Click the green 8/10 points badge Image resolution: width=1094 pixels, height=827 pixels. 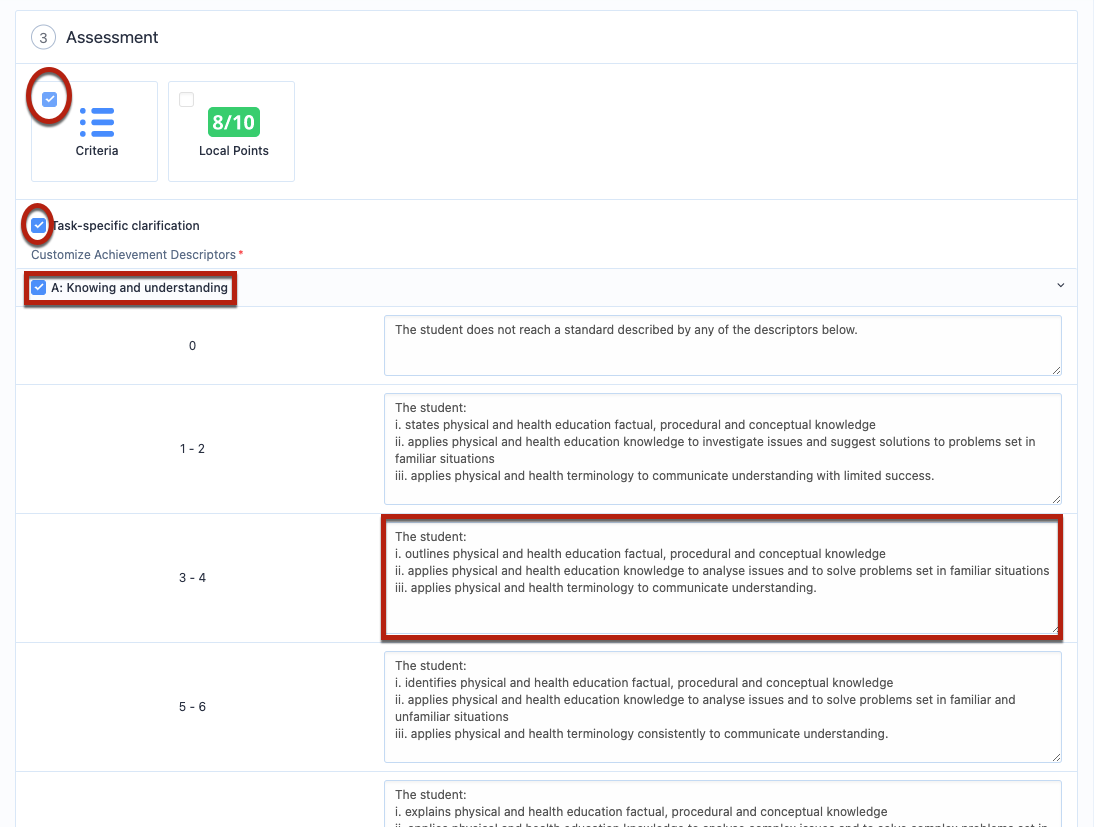234,122
